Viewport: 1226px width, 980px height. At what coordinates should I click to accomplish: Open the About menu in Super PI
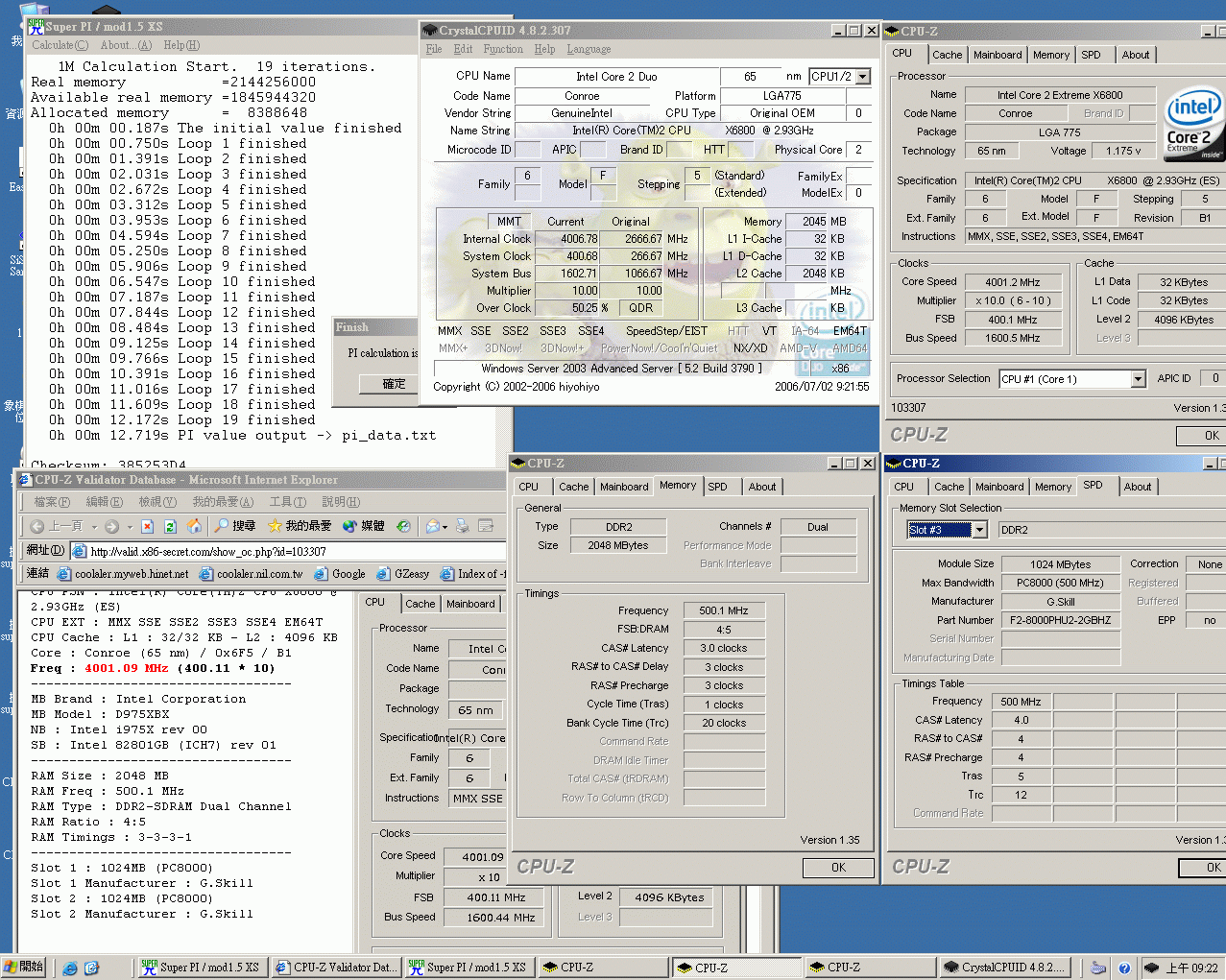tap(126, 45)
